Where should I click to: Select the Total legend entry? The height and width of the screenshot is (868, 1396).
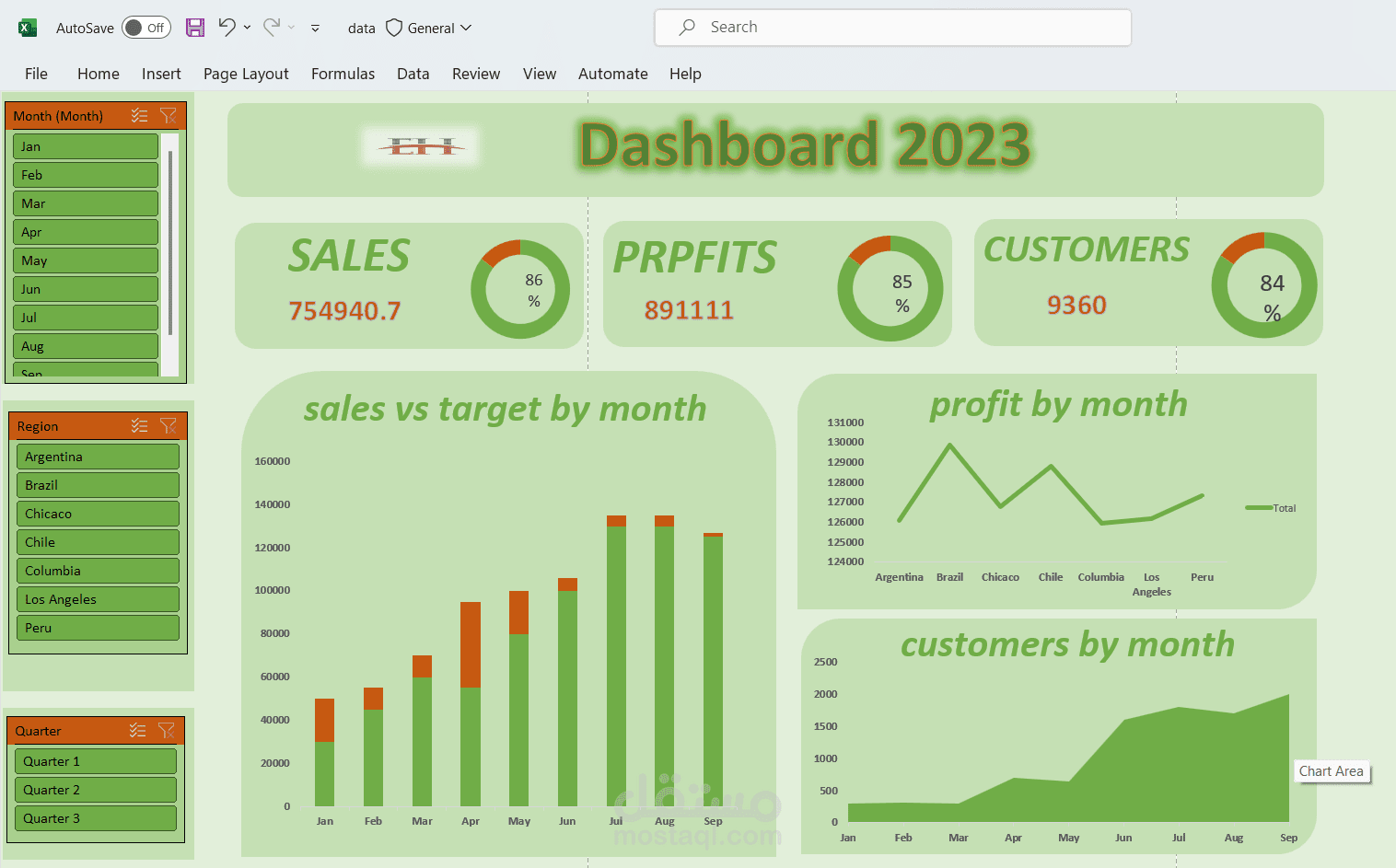click(x=1271, y=508)
